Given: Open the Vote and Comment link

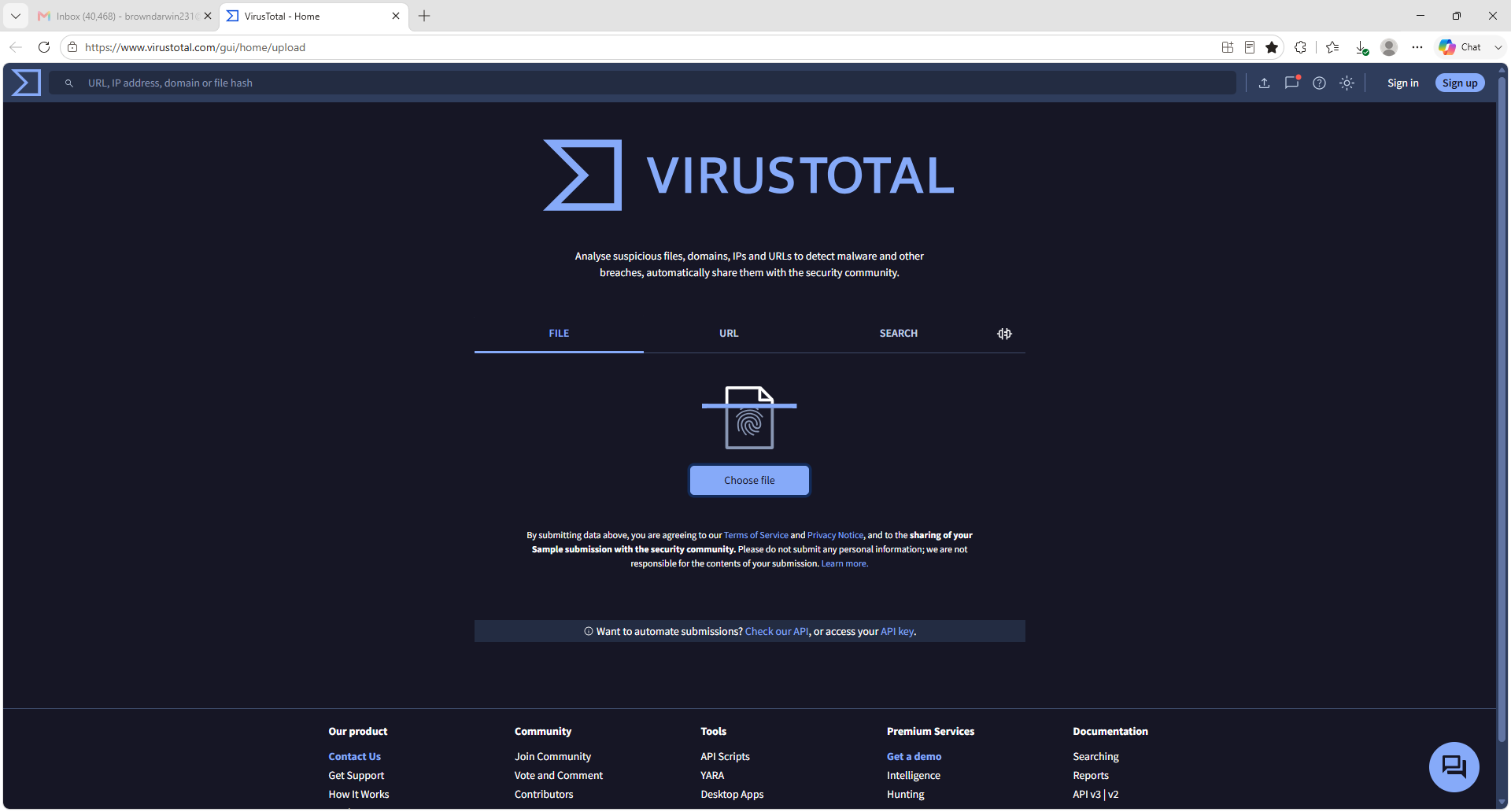Looking at the screenshot, I should [558, 775].
